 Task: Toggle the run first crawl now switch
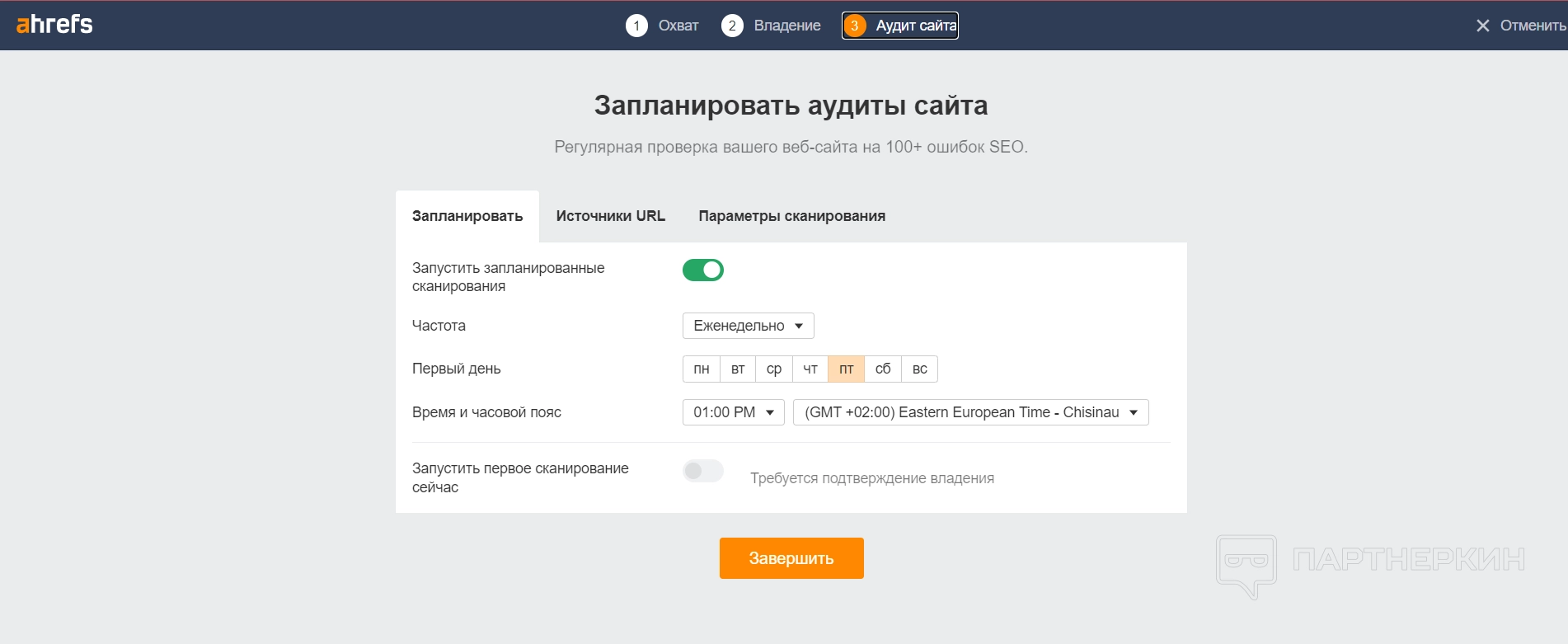click(703, 471)
